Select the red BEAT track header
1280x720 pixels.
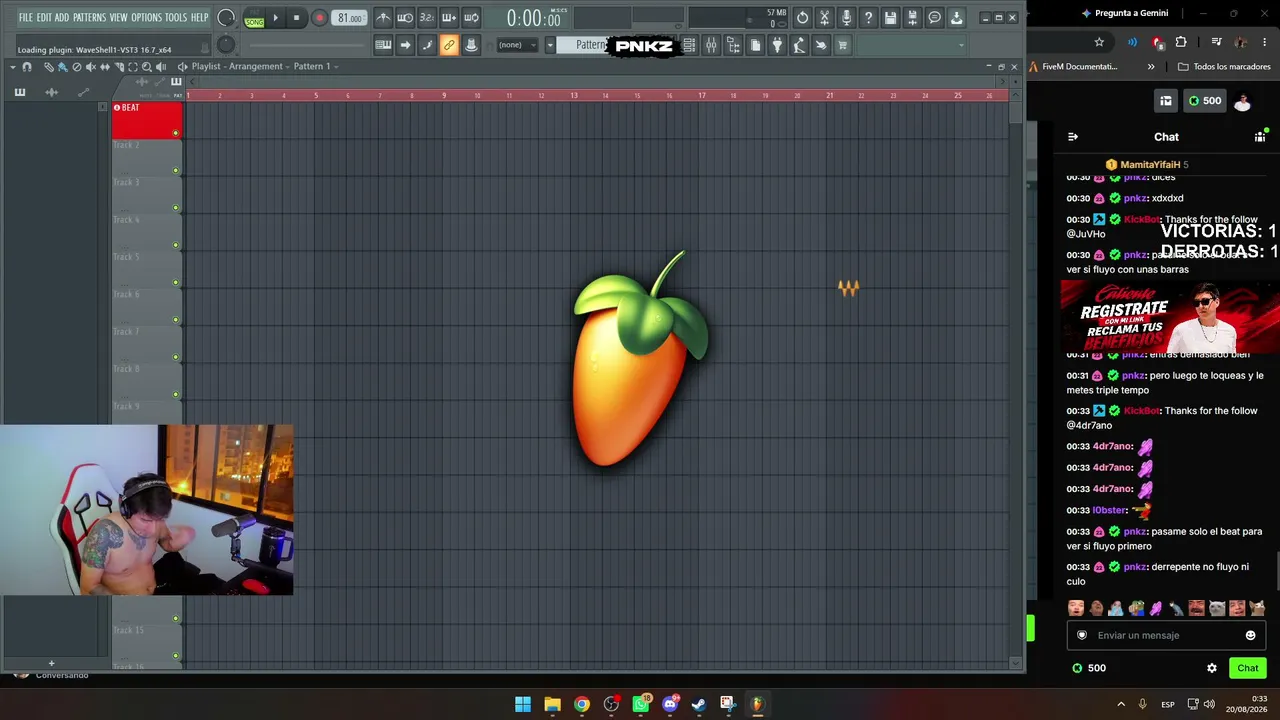click(x=147, y=120)
